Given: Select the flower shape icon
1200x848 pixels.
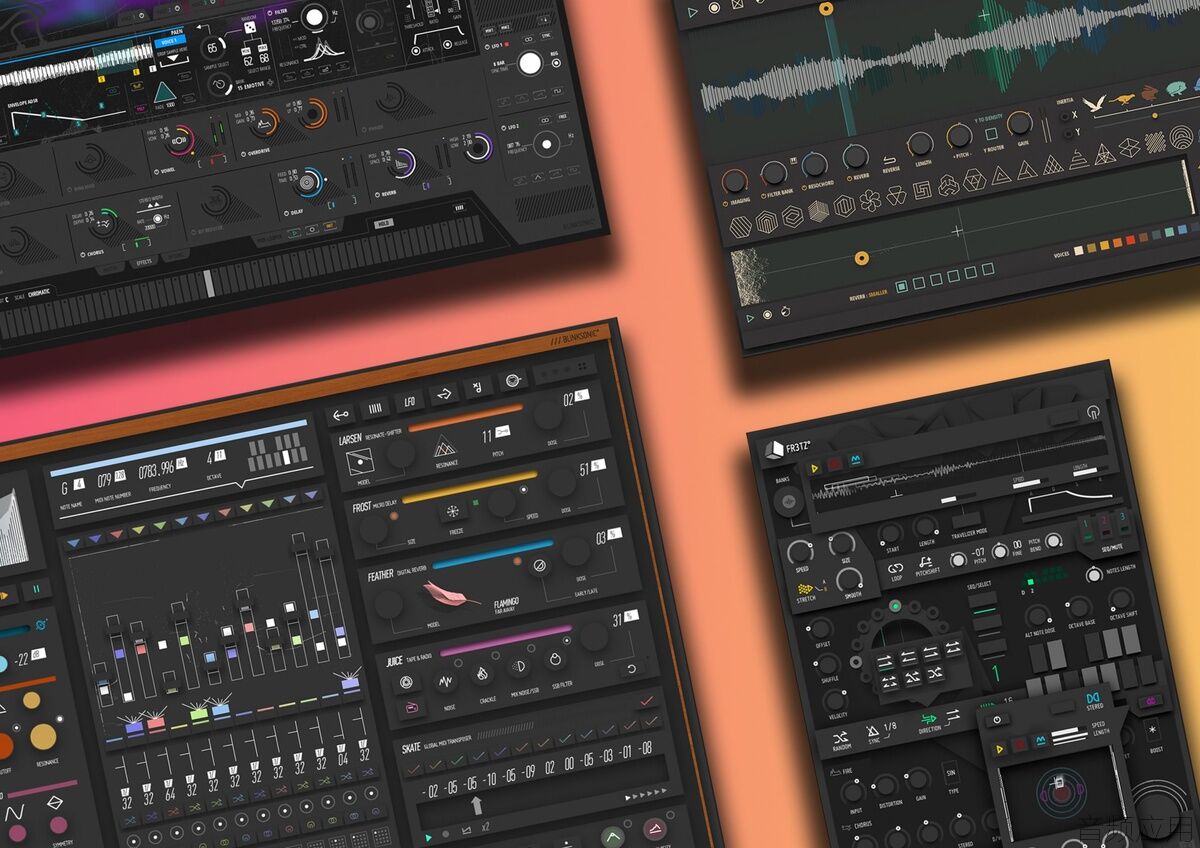Looking at the screenshot, I should [x=870, y=200].
